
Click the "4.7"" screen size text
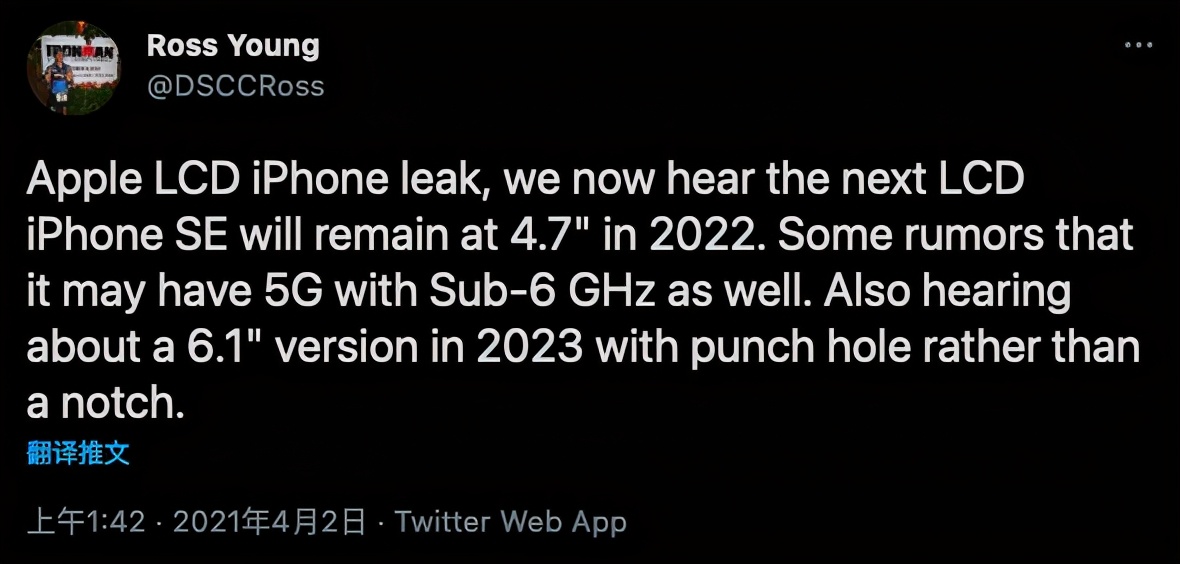(x=543, y=236)
